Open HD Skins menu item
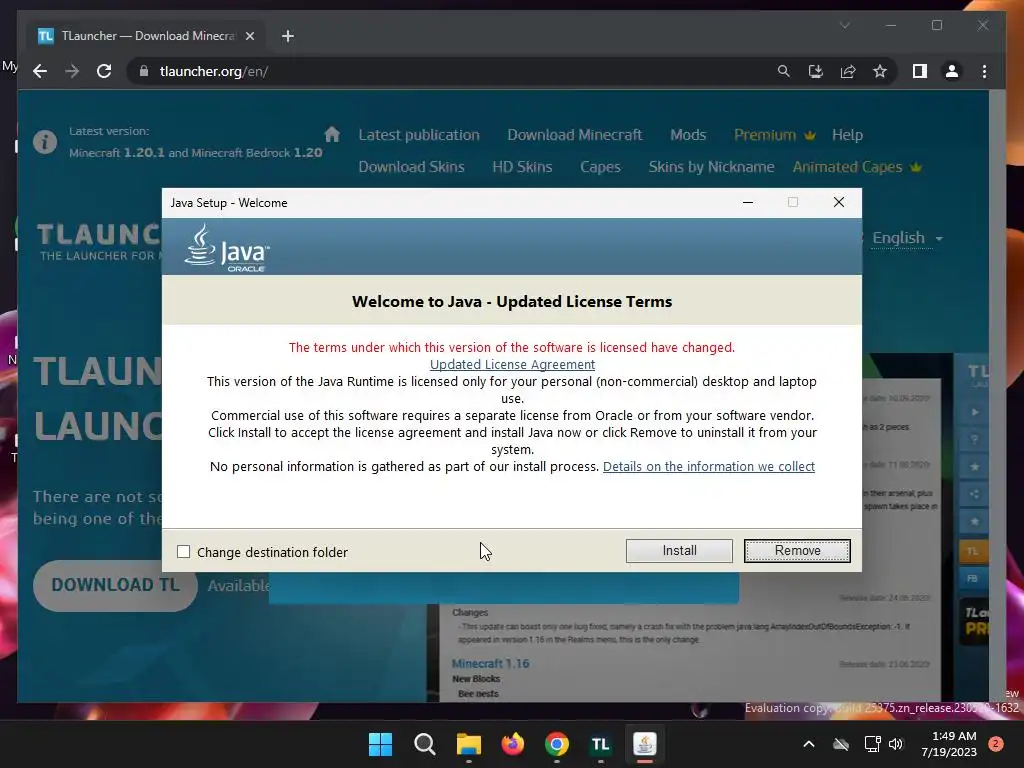 pyautogui.click(x=522, y=167)
